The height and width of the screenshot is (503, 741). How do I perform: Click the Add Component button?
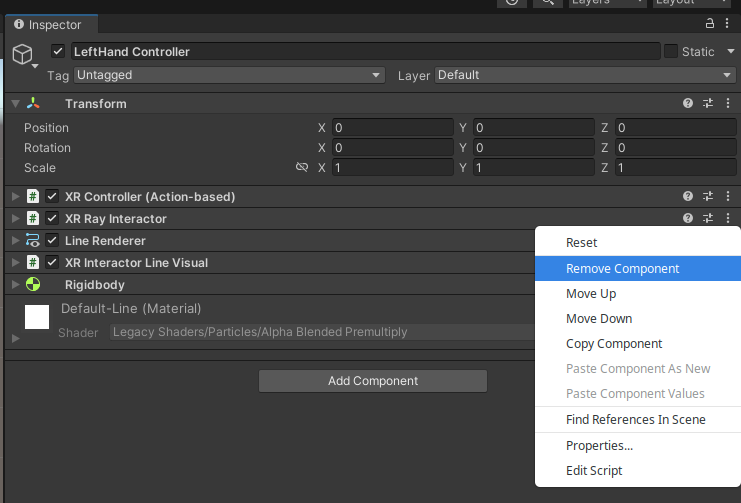(373, 381)
